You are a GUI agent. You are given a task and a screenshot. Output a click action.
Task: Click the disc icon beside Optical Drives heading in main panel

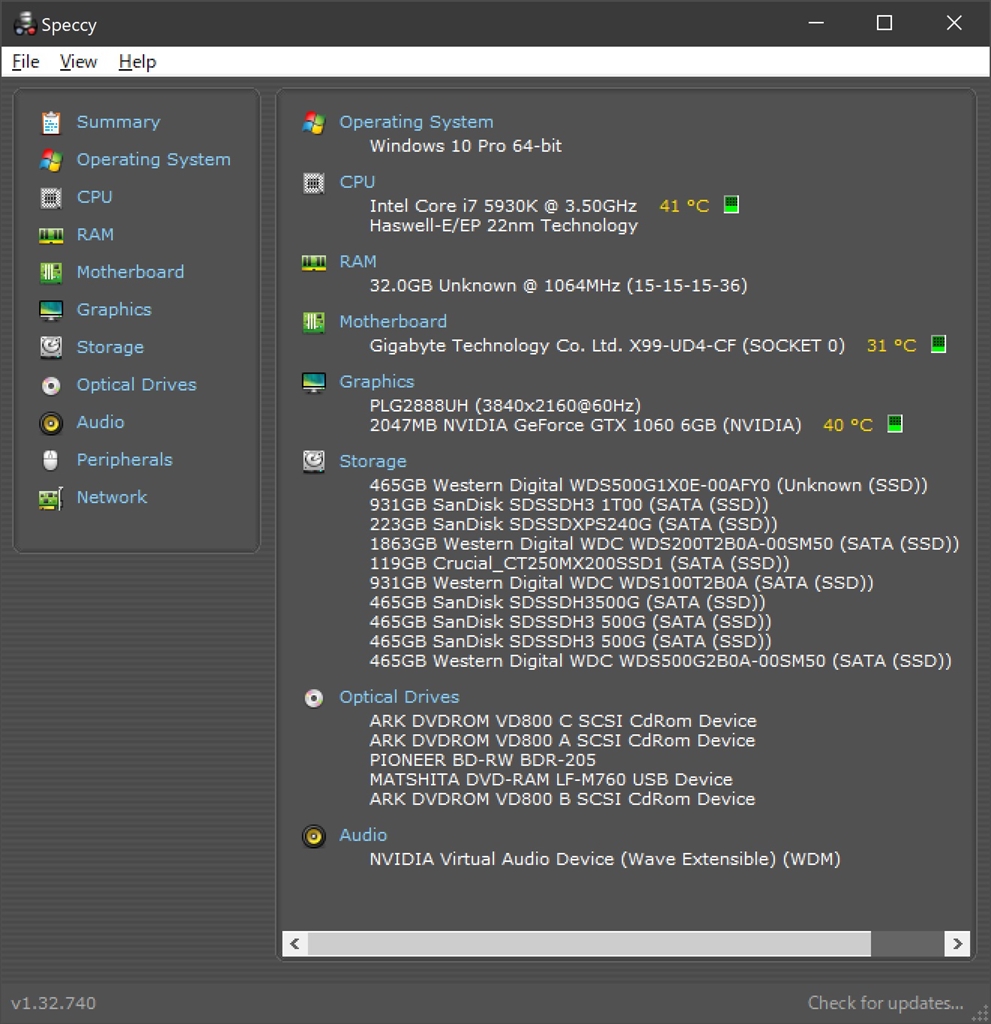click(x=314, y=698)
